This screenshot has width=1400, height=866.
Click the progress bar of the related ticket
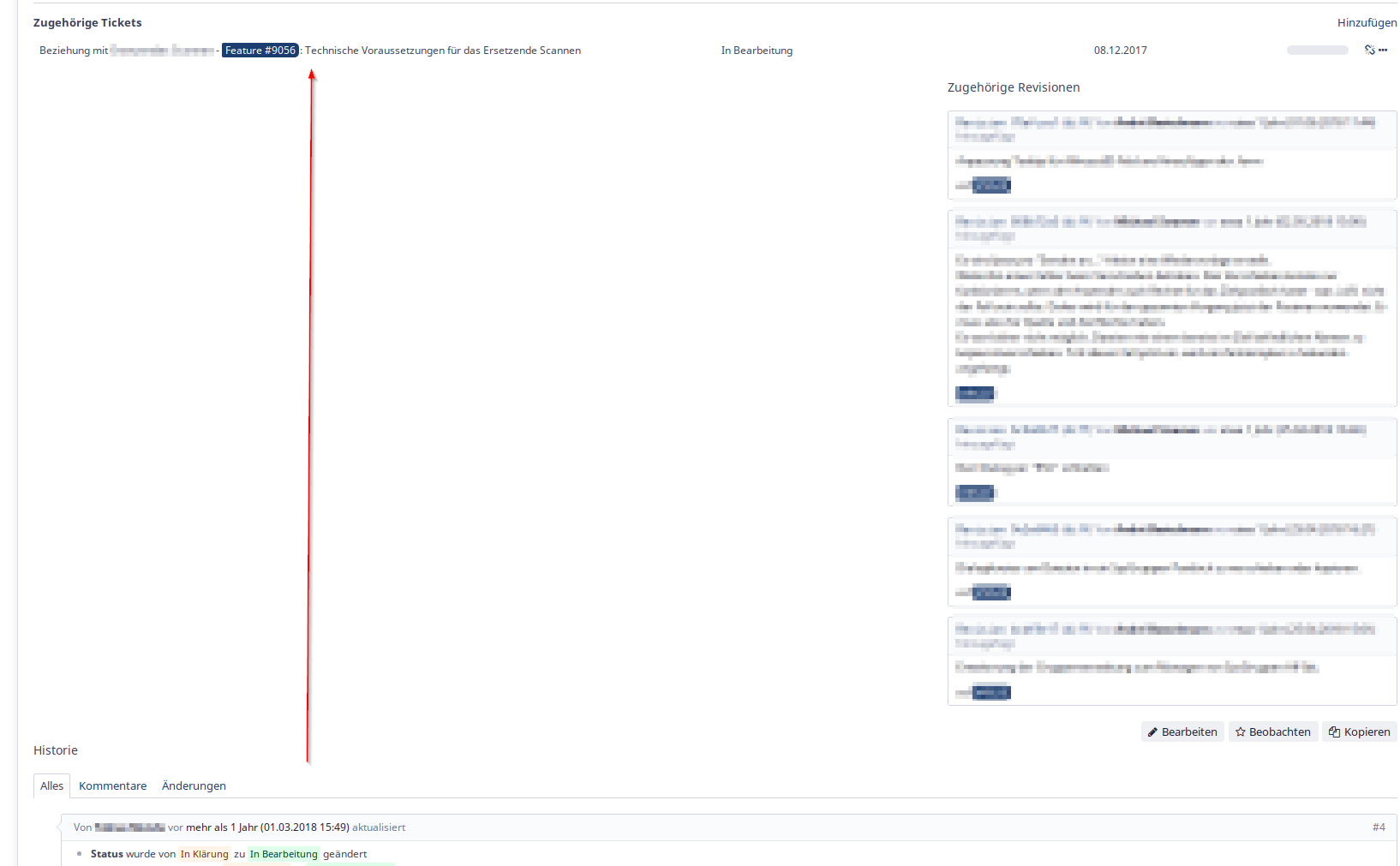[x=1317, y=50]
